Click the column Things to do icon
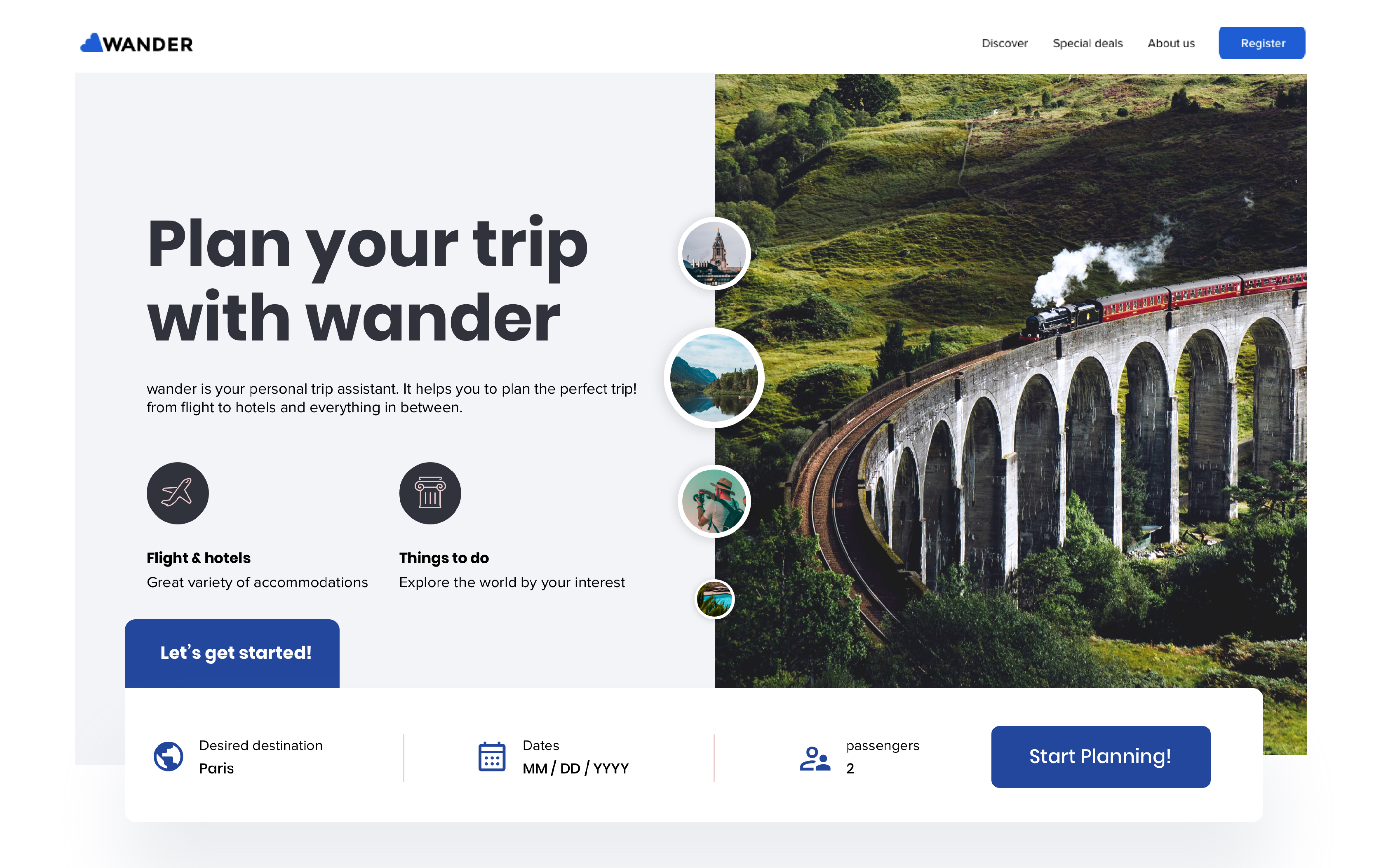This screenshot has height=868, width=1397. (430, 493)
